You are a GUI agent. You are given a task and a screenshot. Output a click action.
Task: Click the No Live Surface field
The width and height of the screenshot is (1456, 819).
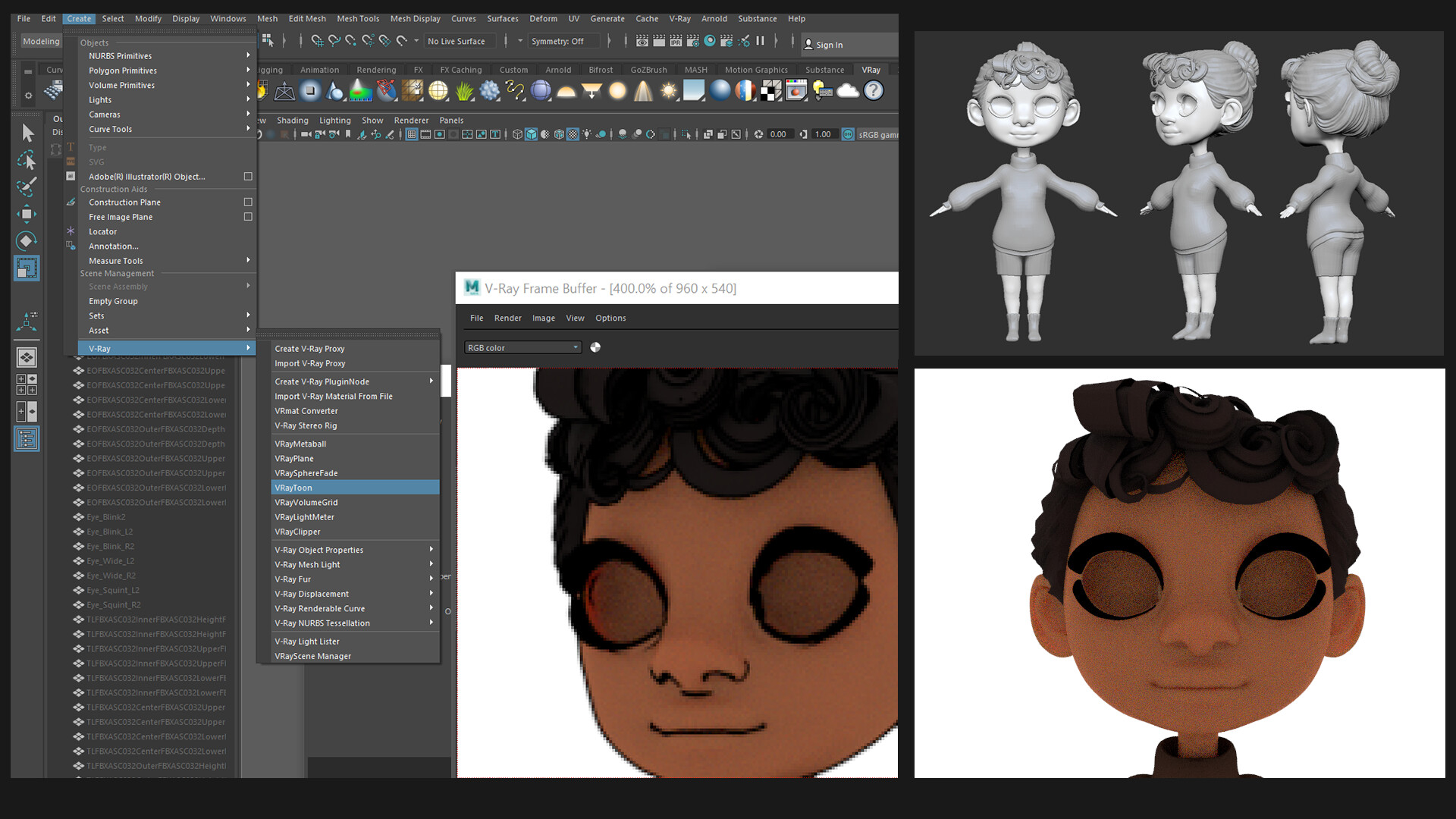(460, 41)
